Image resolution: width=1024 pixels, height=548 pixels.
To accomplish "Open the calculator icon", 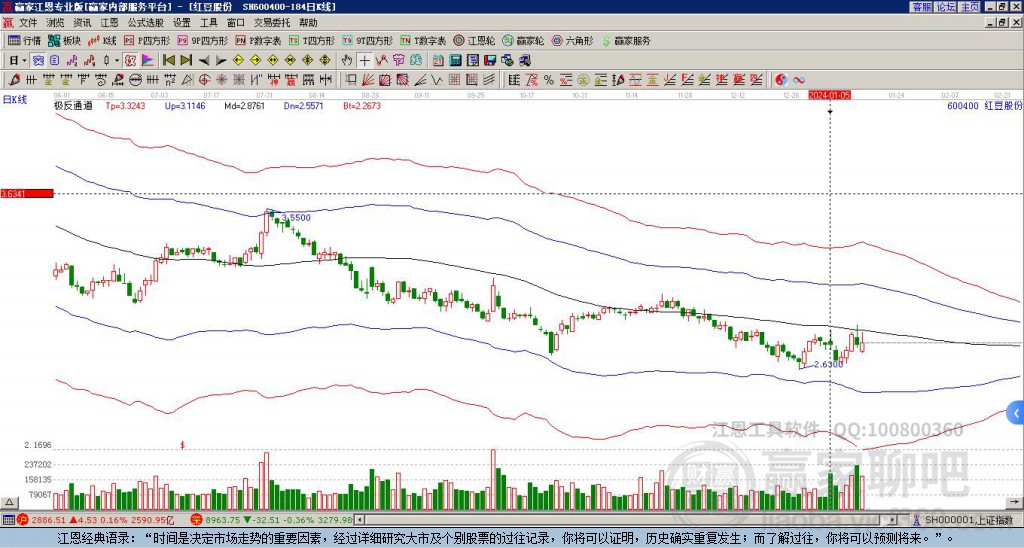I will (x=455, y=61).
